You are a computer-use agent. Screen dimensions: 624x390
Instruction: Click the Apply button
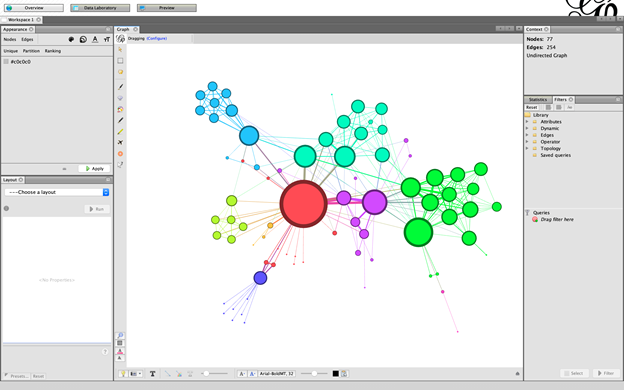(94, 169)
